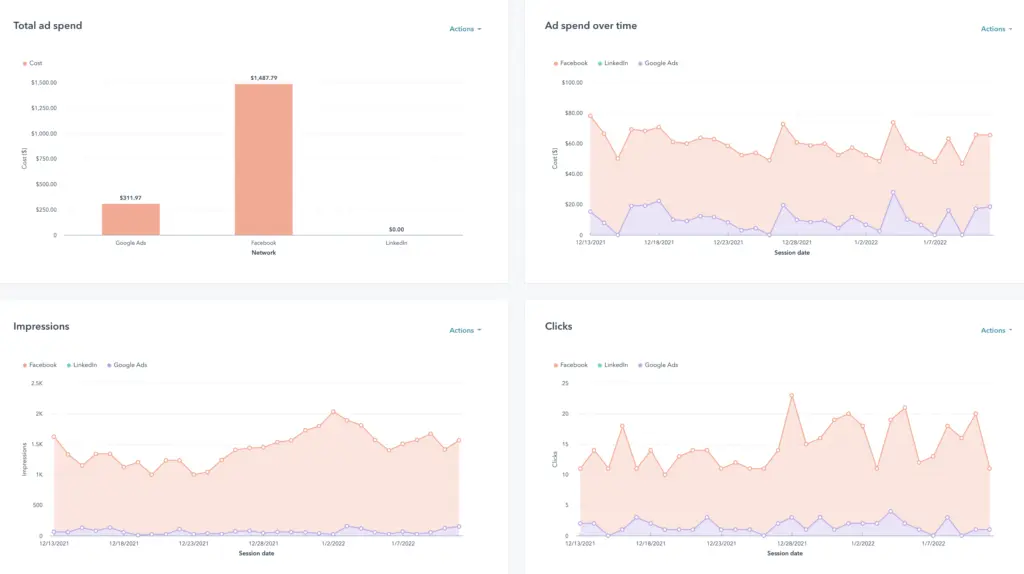
Task: Open Actions dropdown in Clicks panel
Action: (997, 330)
